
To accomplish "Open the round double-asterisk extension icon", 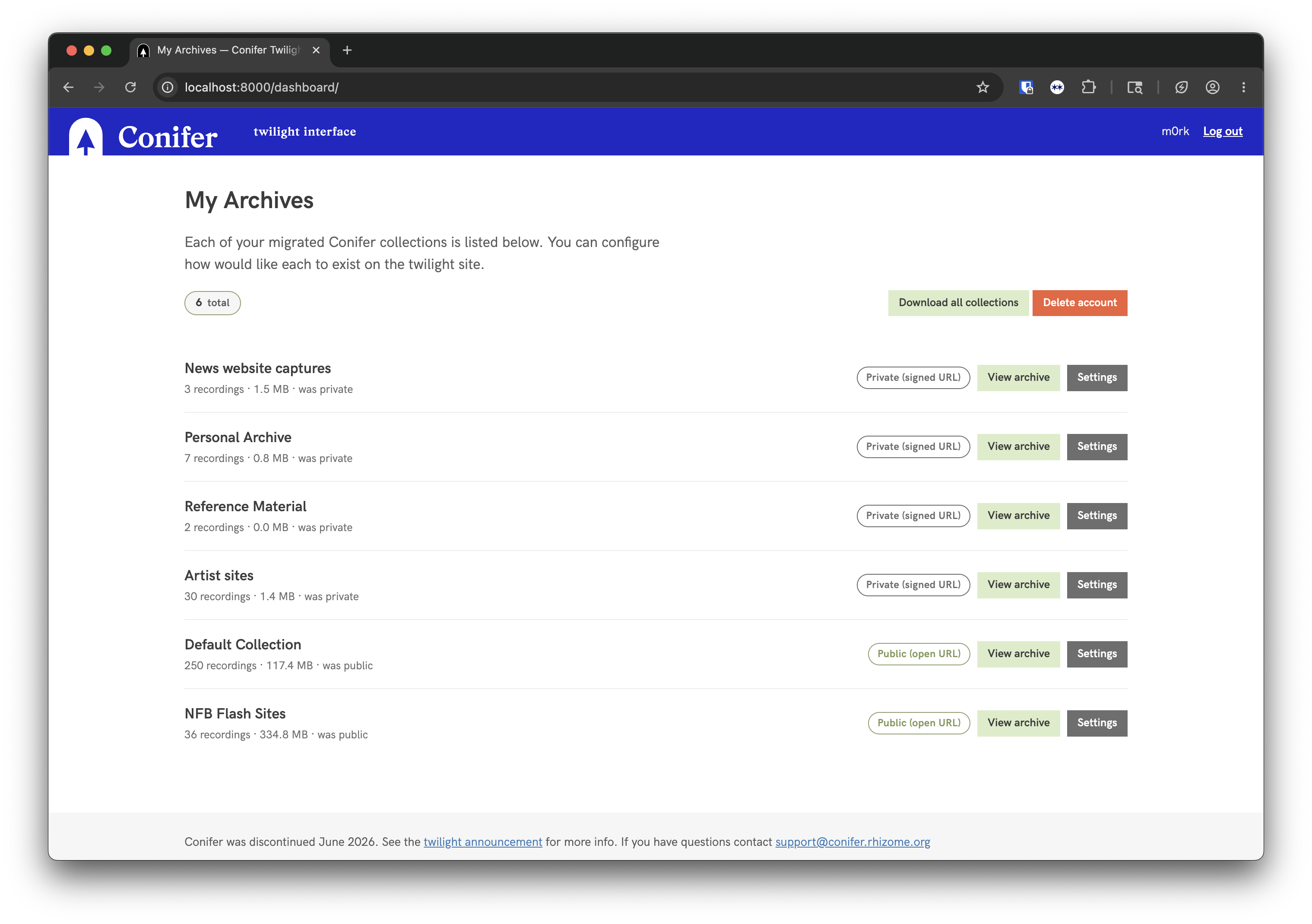I will pyautogui.click(x=1057, y=87).
